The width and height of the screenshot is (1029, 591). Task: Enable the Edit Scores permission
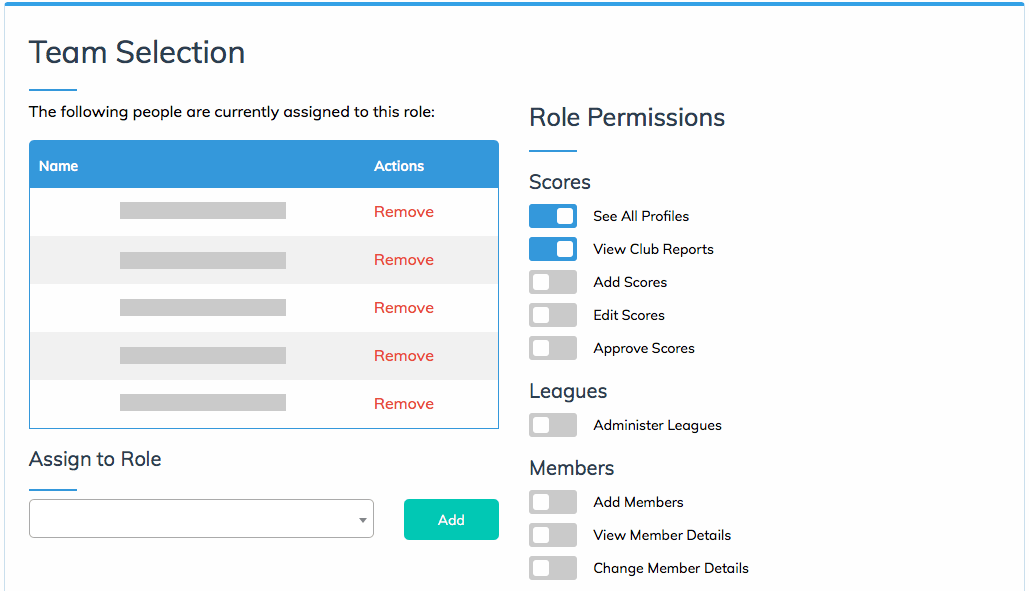click(553, 314)
